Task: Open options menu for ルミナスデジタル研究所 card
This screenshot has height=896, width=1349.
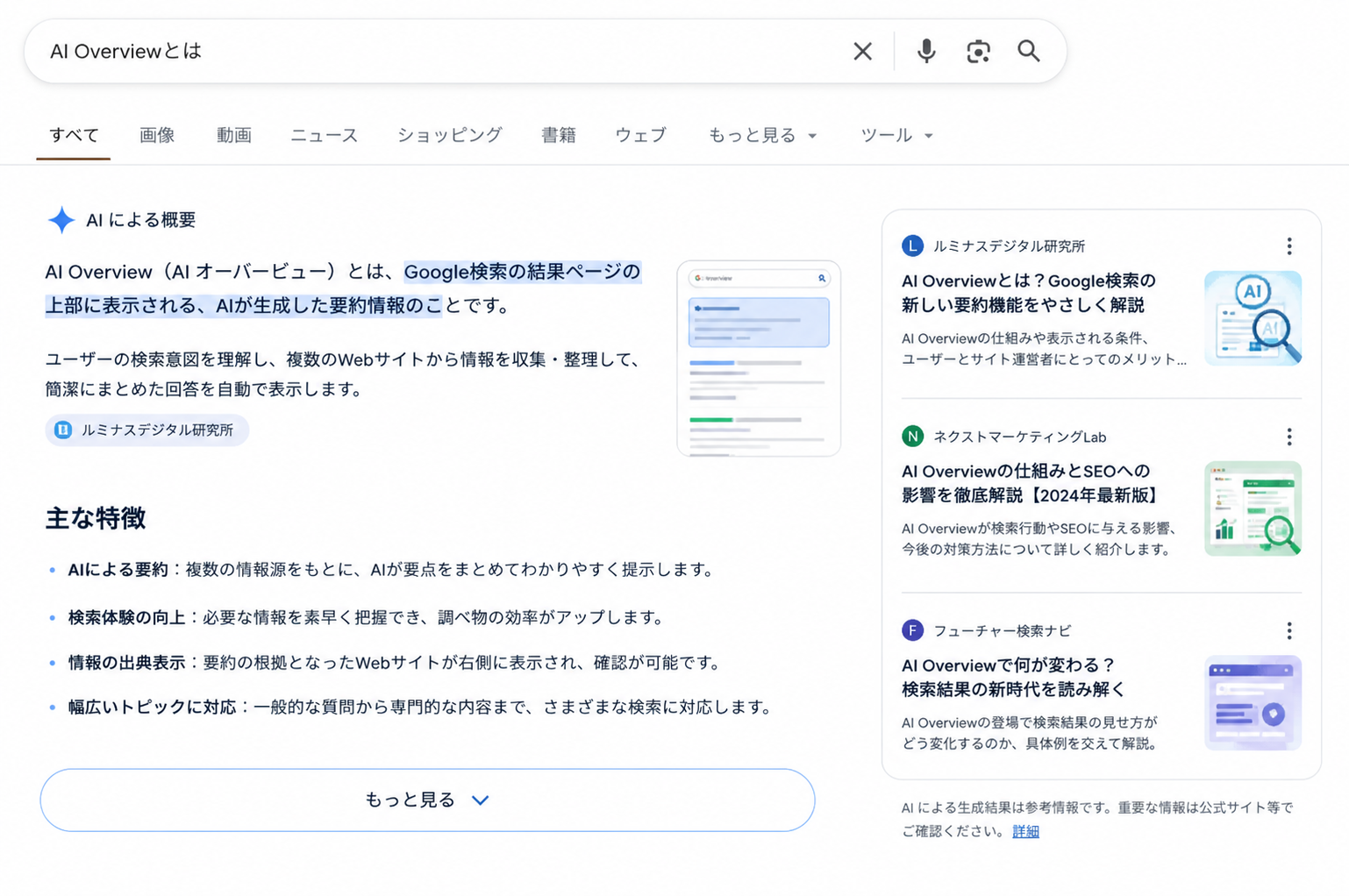Action: coord(1288,246)
